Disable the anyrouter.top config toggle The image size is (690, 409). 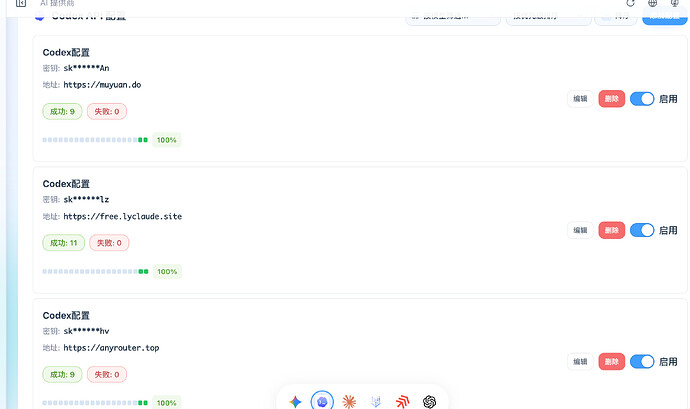point(642,361)
